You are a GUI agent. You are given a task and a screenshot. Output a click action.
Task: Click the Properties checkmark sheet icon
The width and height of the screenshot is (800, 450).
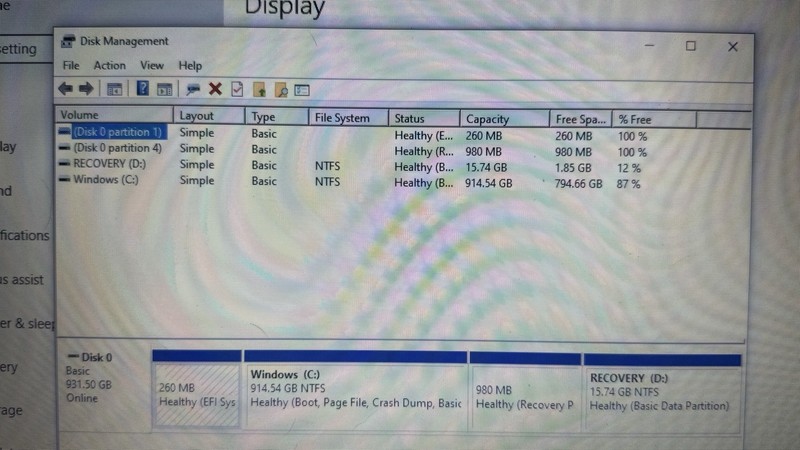coord(237,89)
